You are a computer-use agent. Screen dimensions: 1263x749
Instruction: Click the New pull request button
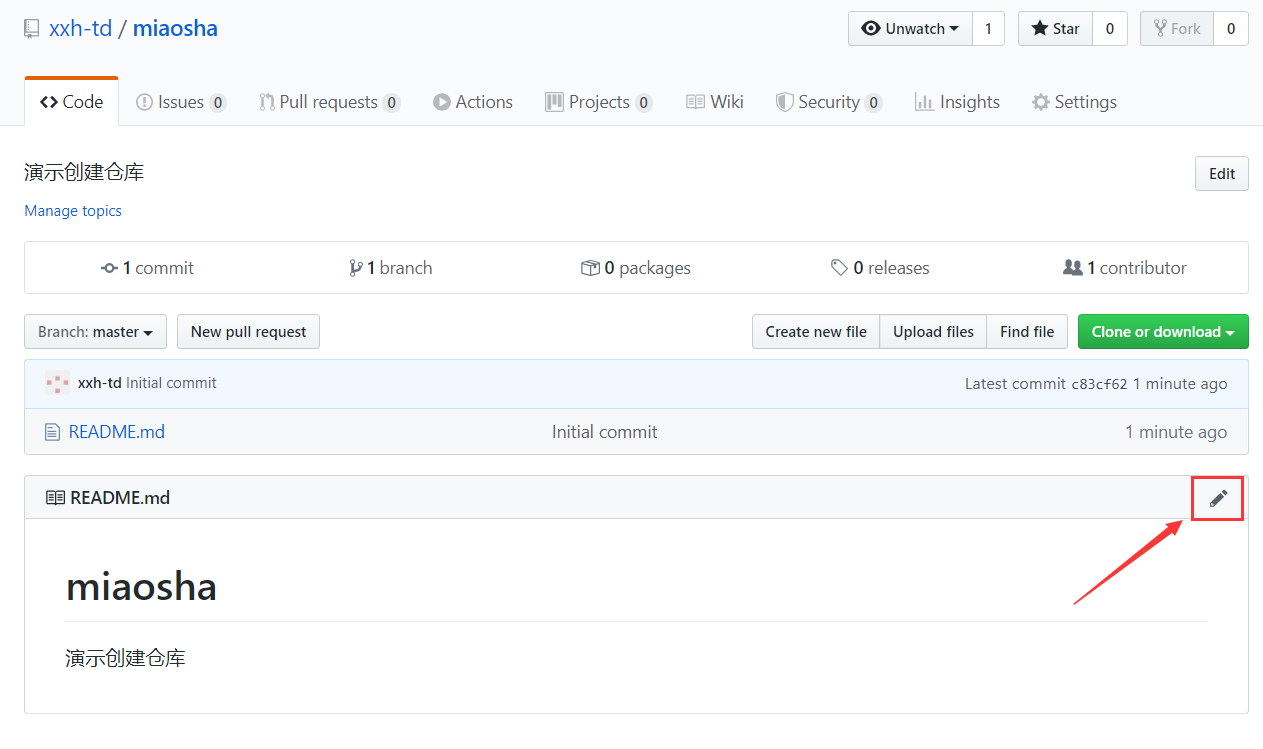248,332
